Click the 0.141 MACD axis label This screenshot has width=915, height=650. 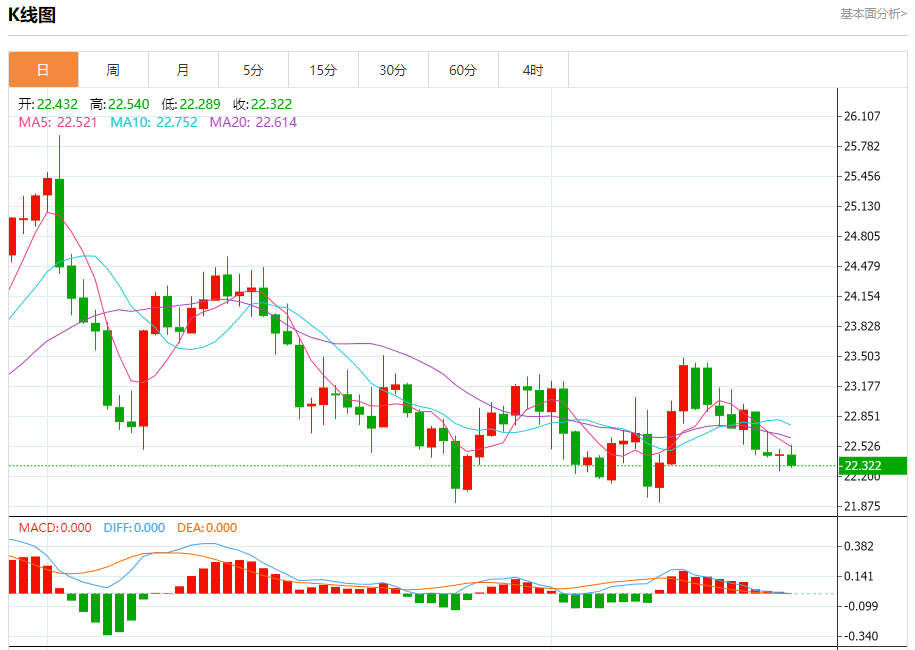pos(859,576)
